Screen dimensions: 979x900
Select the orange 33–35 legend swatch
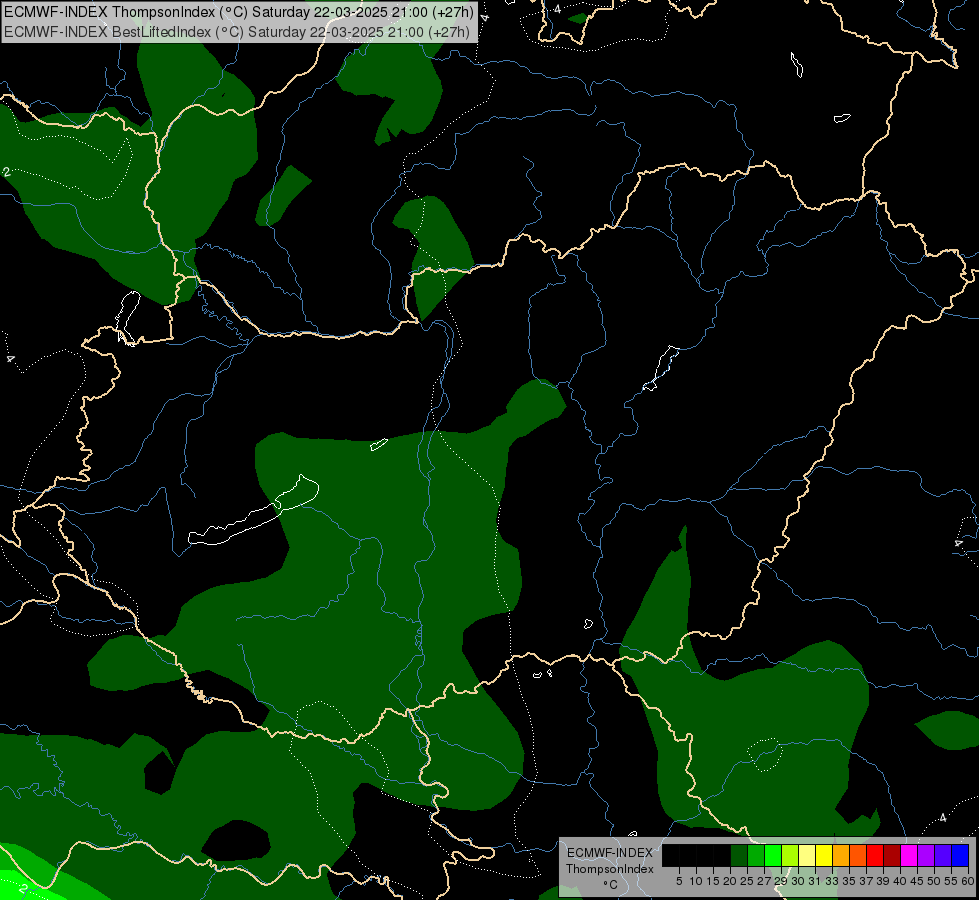point(841,855)
